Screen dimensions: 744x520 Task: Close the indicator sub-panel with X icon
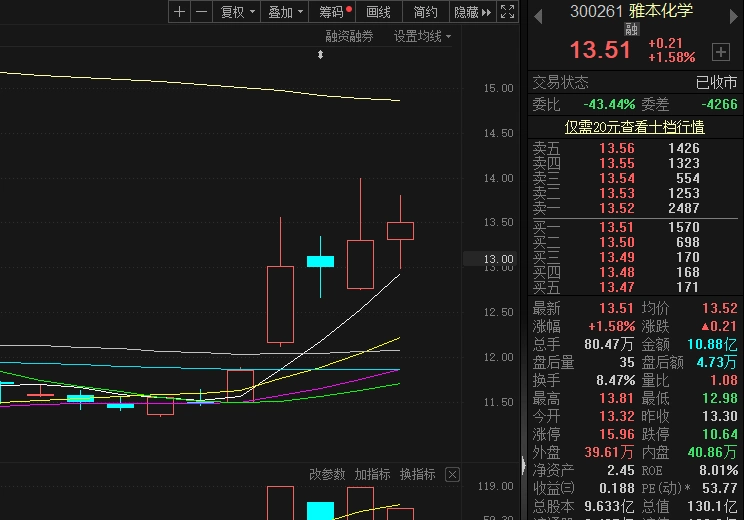[x=452, y=474]
